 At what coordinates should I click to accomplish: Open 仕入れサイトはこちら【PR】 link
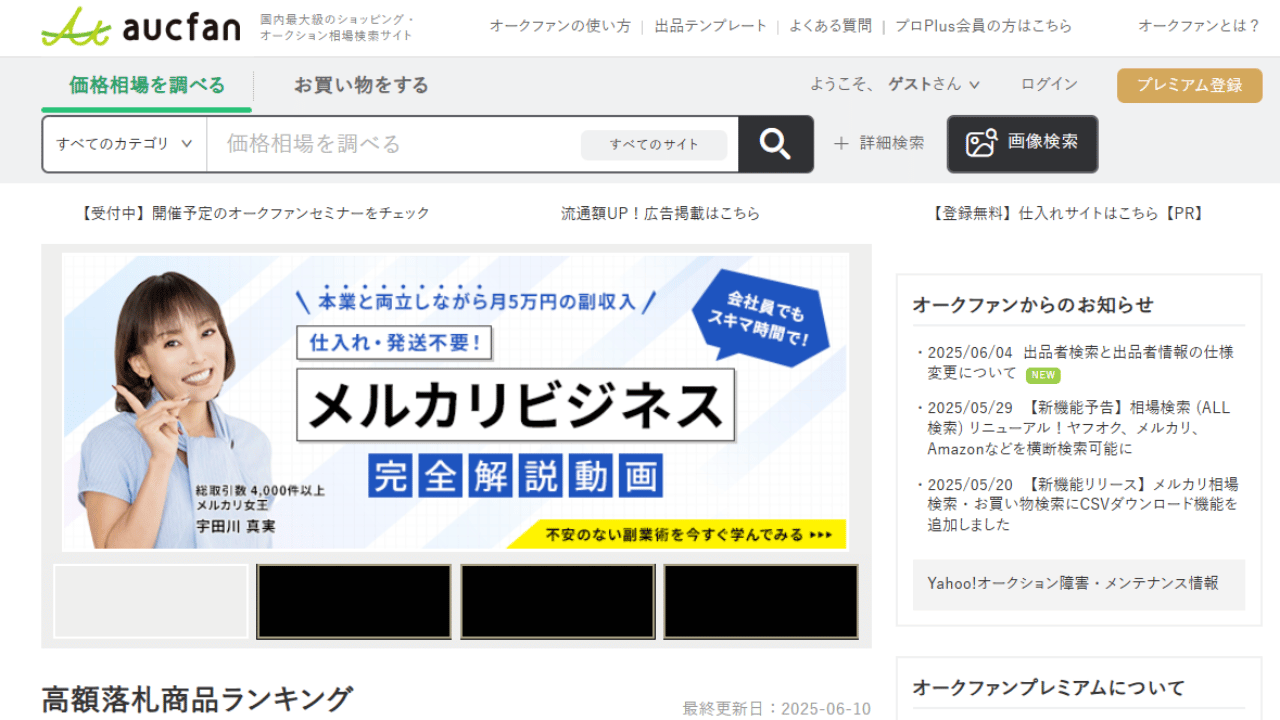click(x=1069, y=213)
